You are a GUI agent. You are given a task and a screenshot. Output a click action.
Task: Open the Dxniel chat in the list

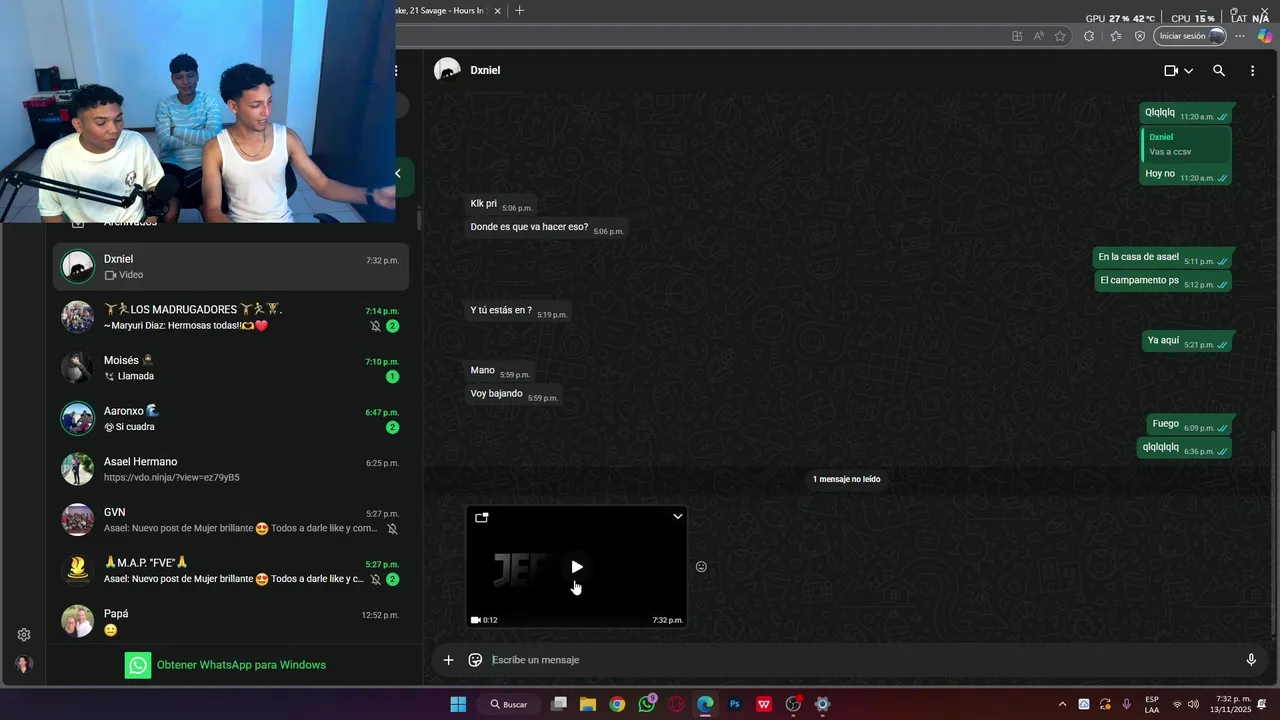[x=231, y=267]
